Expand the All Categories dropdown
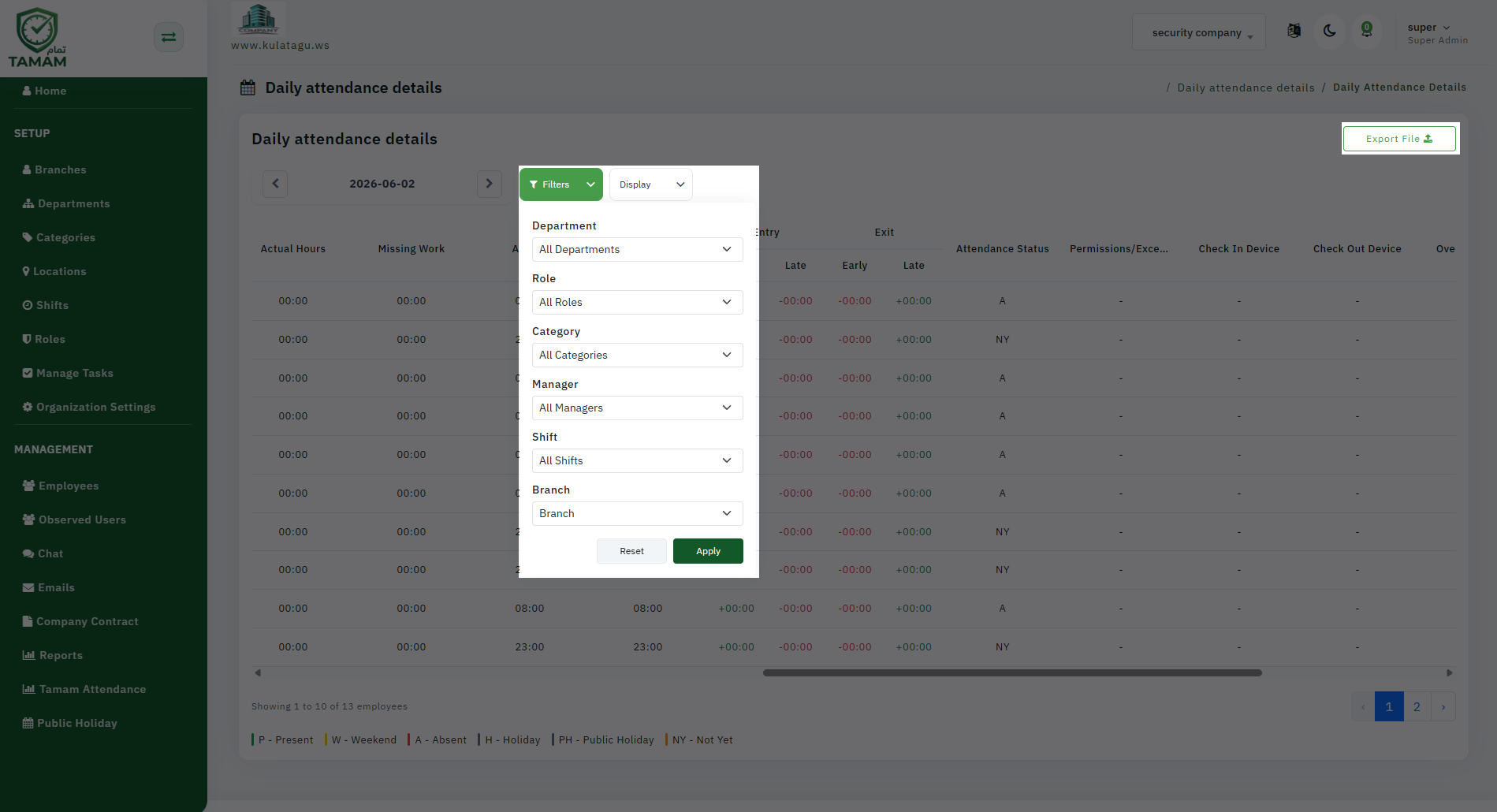 (x=638, y=355)
